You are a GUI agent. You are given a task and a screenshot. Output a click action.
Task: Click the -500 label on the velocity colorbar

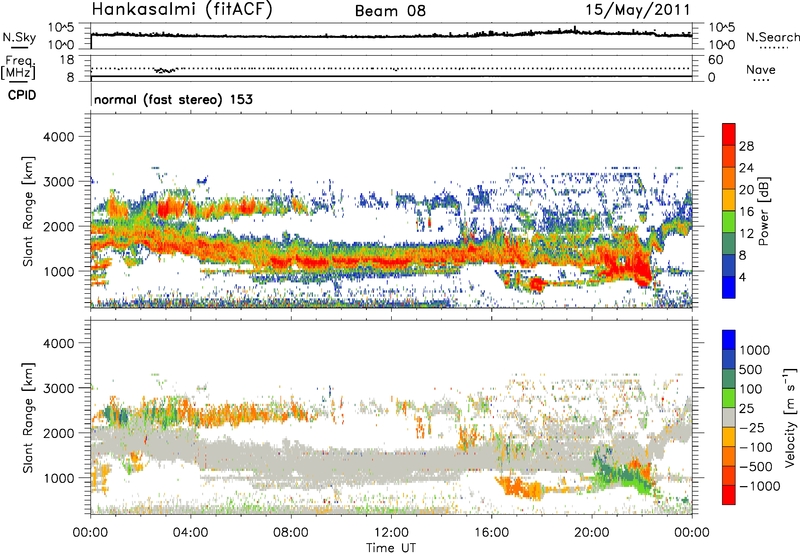[x=757, y=467]
